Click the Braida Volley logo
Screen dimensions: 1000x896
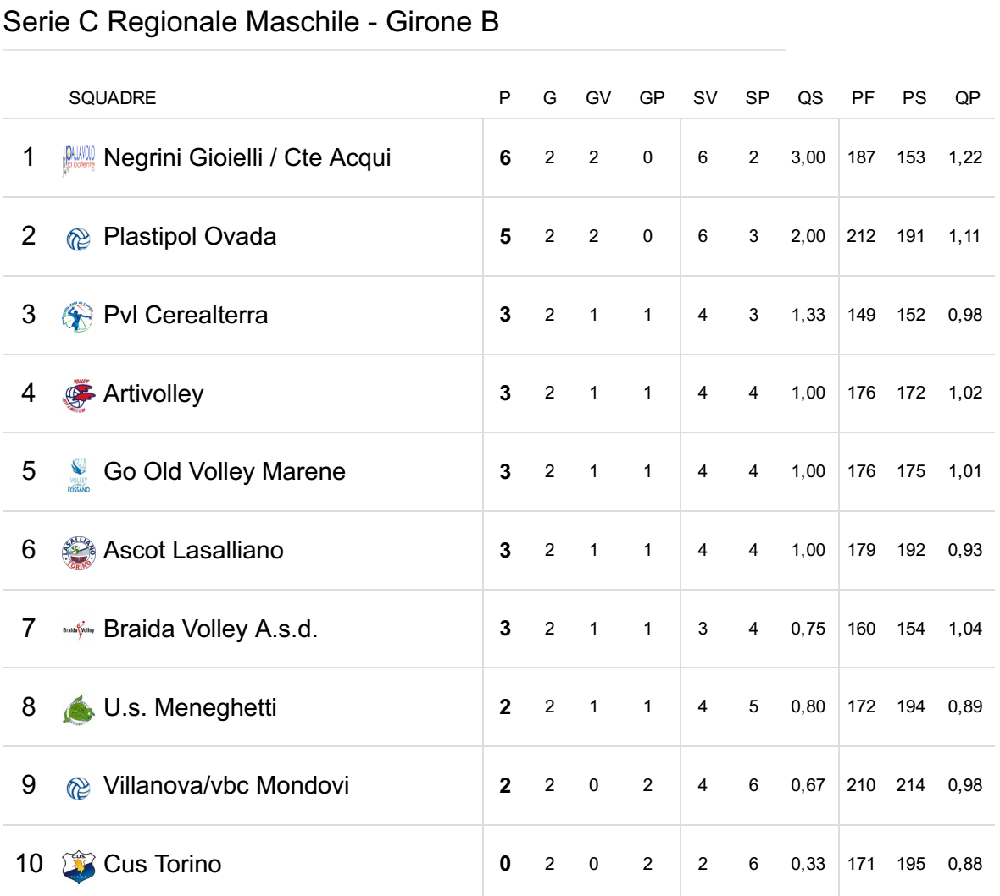(79, 630)
